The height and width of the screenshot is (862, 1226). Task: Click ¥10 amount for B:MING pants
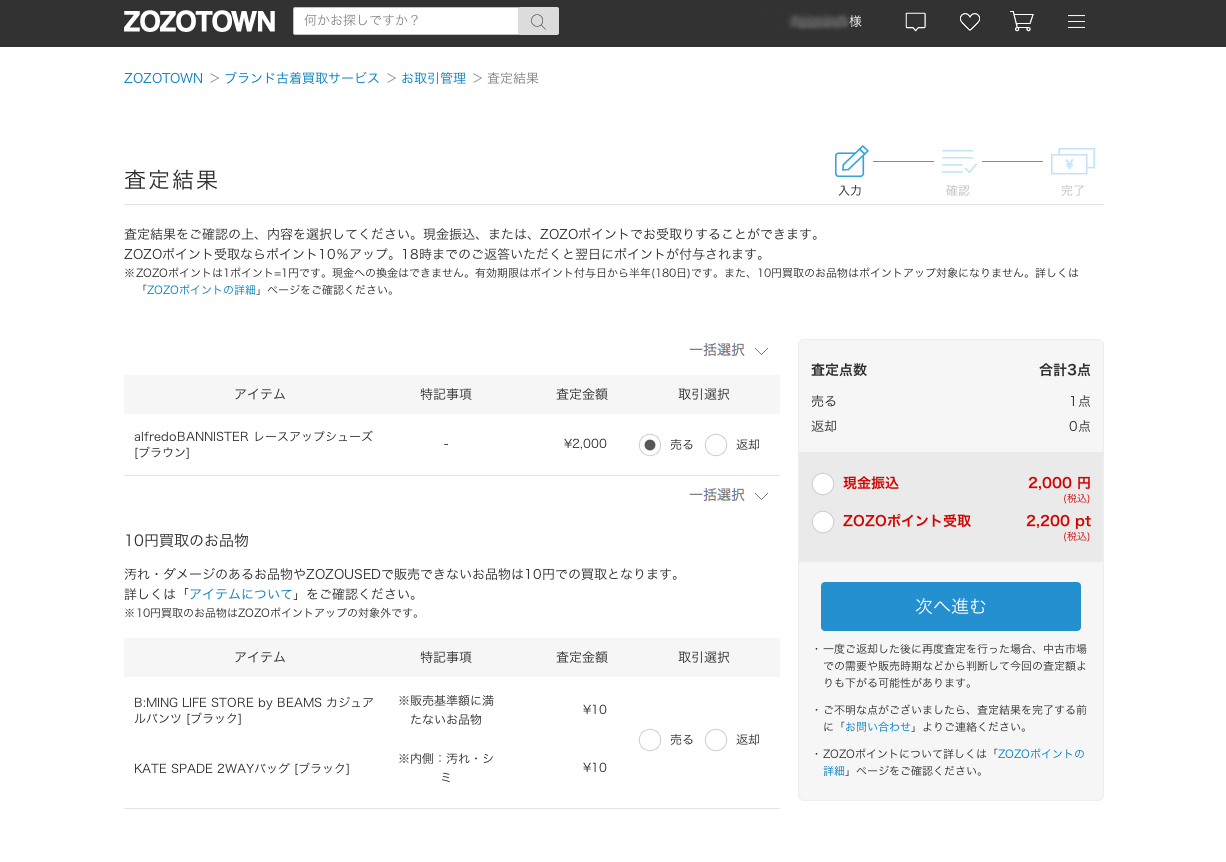click(x=595, y=710)
